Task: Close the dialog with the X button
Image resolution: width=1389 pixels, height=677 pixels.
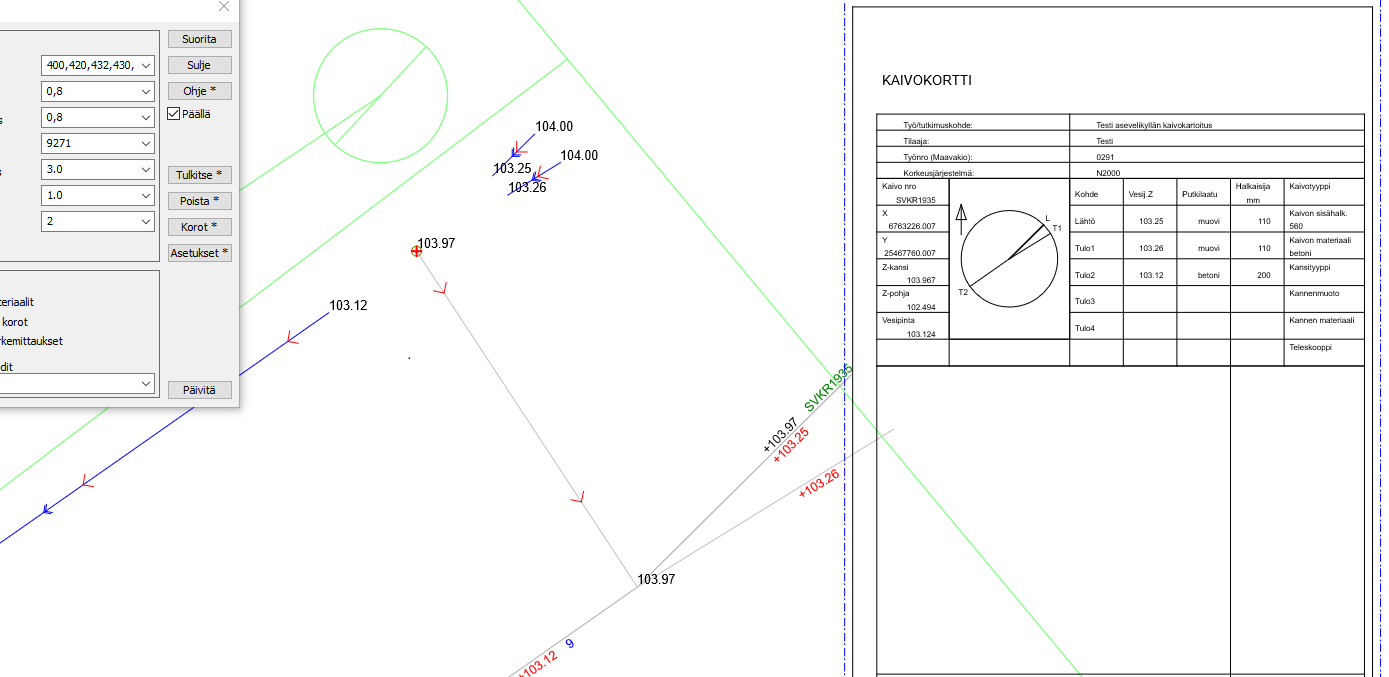Action: [224, 6]
